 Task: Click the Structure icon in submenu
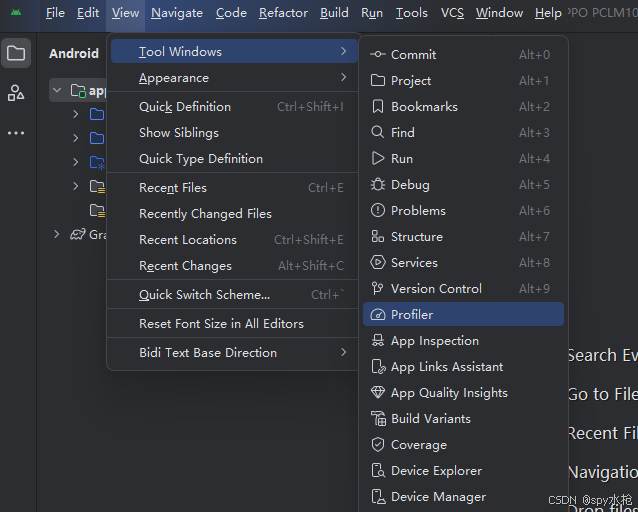(378, 236)
